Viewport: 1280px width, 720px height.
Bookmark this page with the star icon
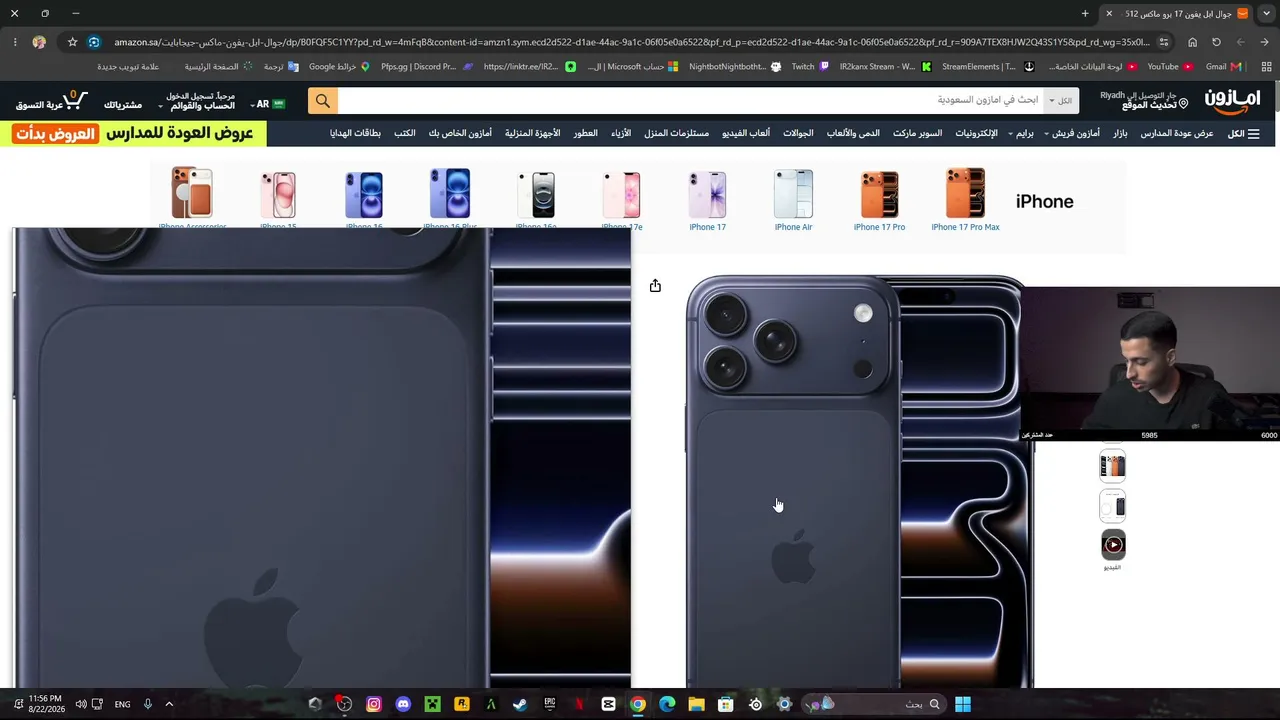(72, 42)
